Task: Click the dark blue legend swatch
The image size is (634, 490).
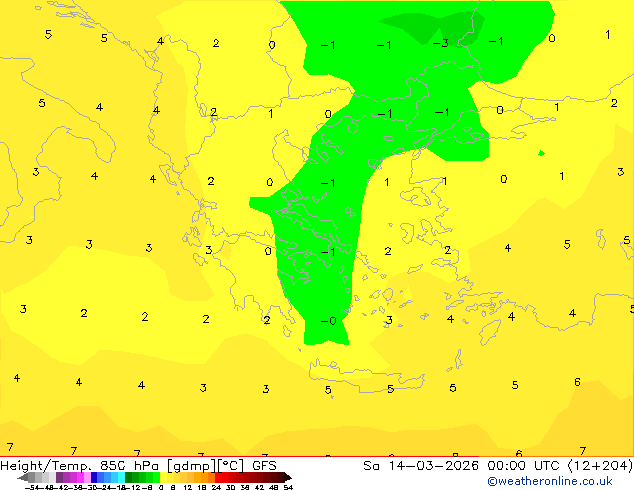Action: tap(94, 477)
